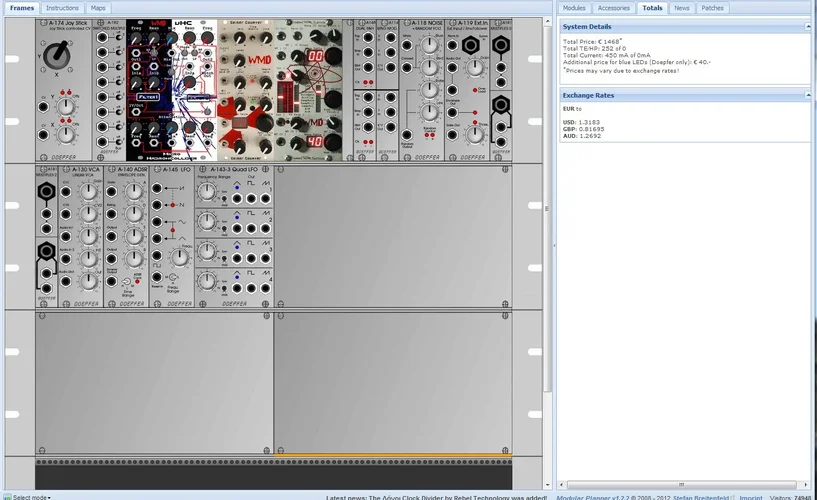
Task: Select the empty blank panel in second row
Action: click(x=393, y=236)
